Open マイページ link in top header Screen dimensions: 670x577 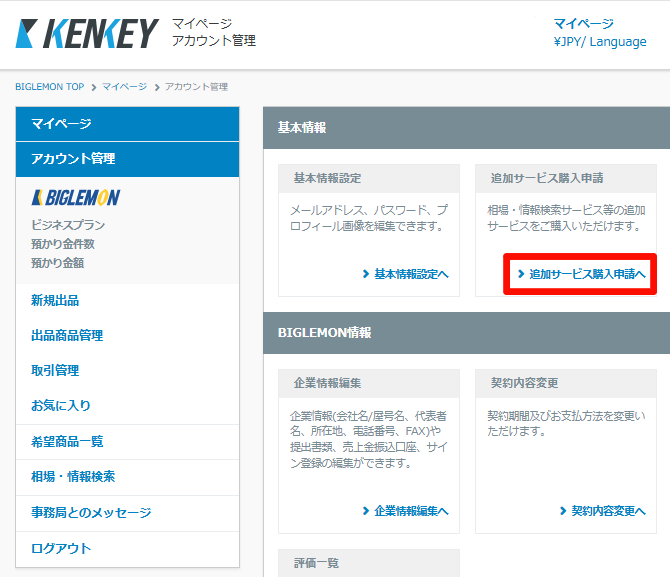[583, 23]
